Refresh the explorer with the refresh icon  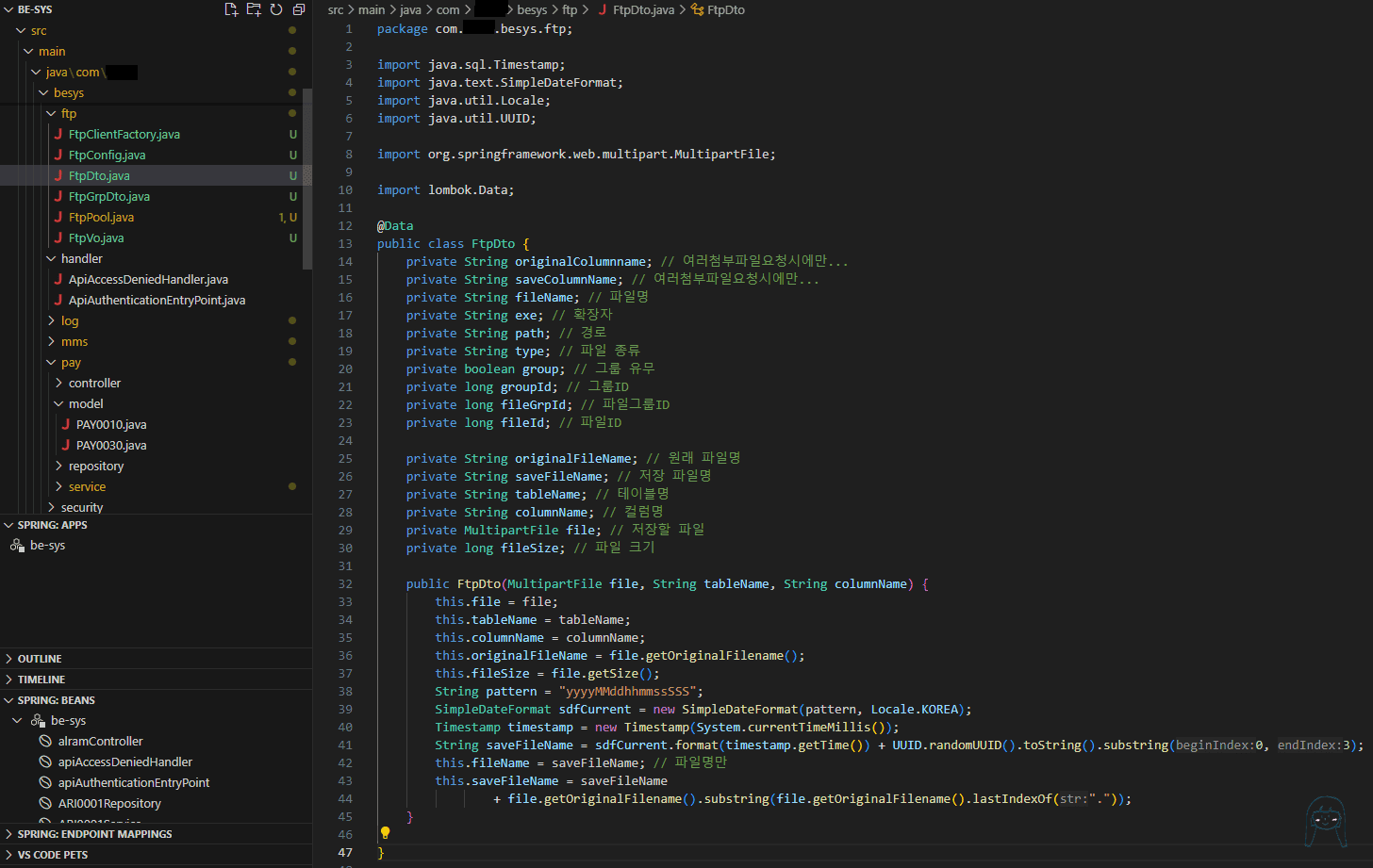click(276, 9)
